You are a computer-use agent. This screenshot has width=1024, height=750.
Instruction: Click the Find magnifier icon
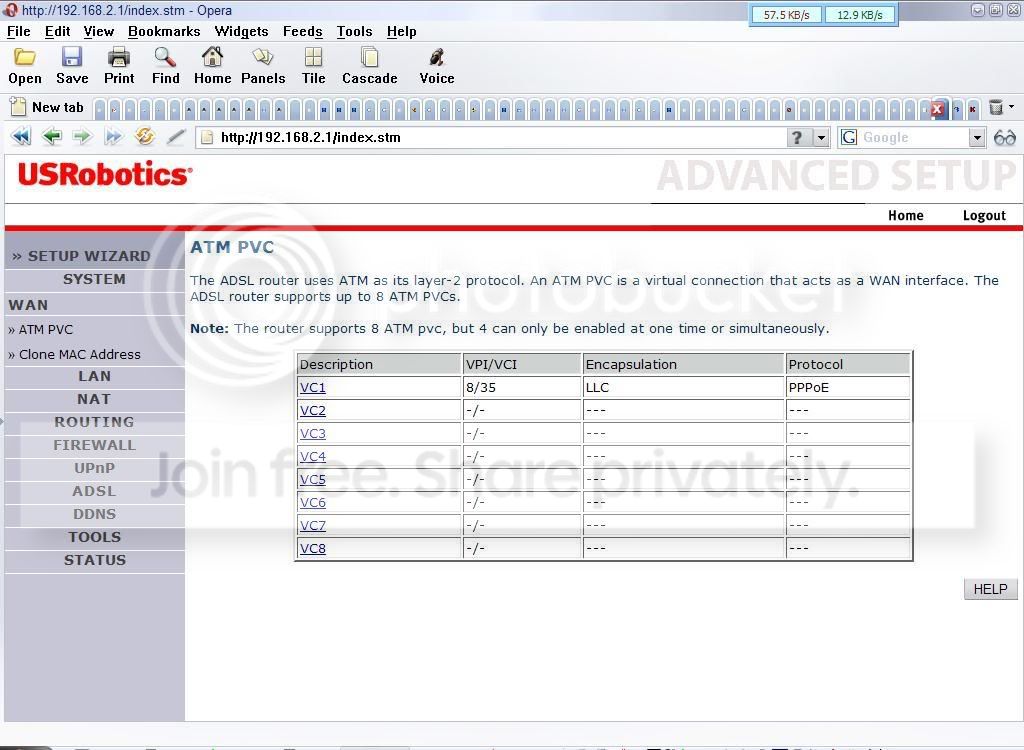(x=165, y=57)
